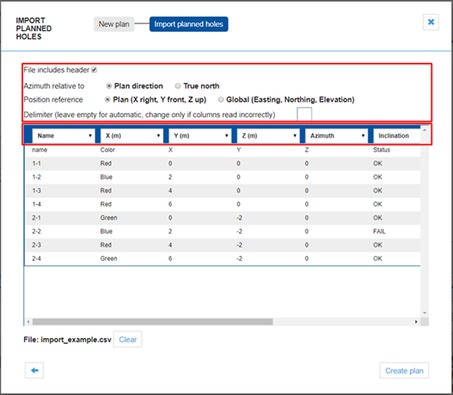
Task: Click the horizontal scrollbar thumb
Action: point(153,322)
